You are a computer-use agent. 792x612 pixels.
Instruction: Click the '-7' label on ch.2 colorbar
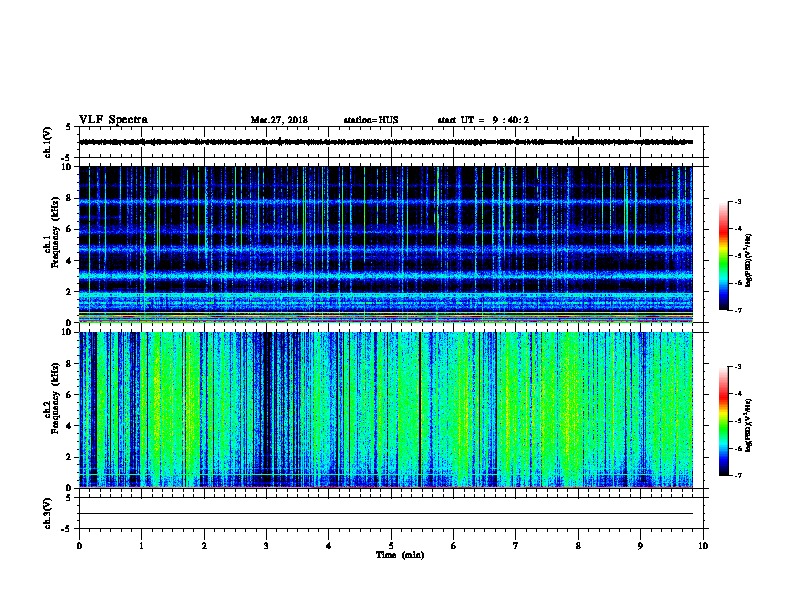click(737, 476)
